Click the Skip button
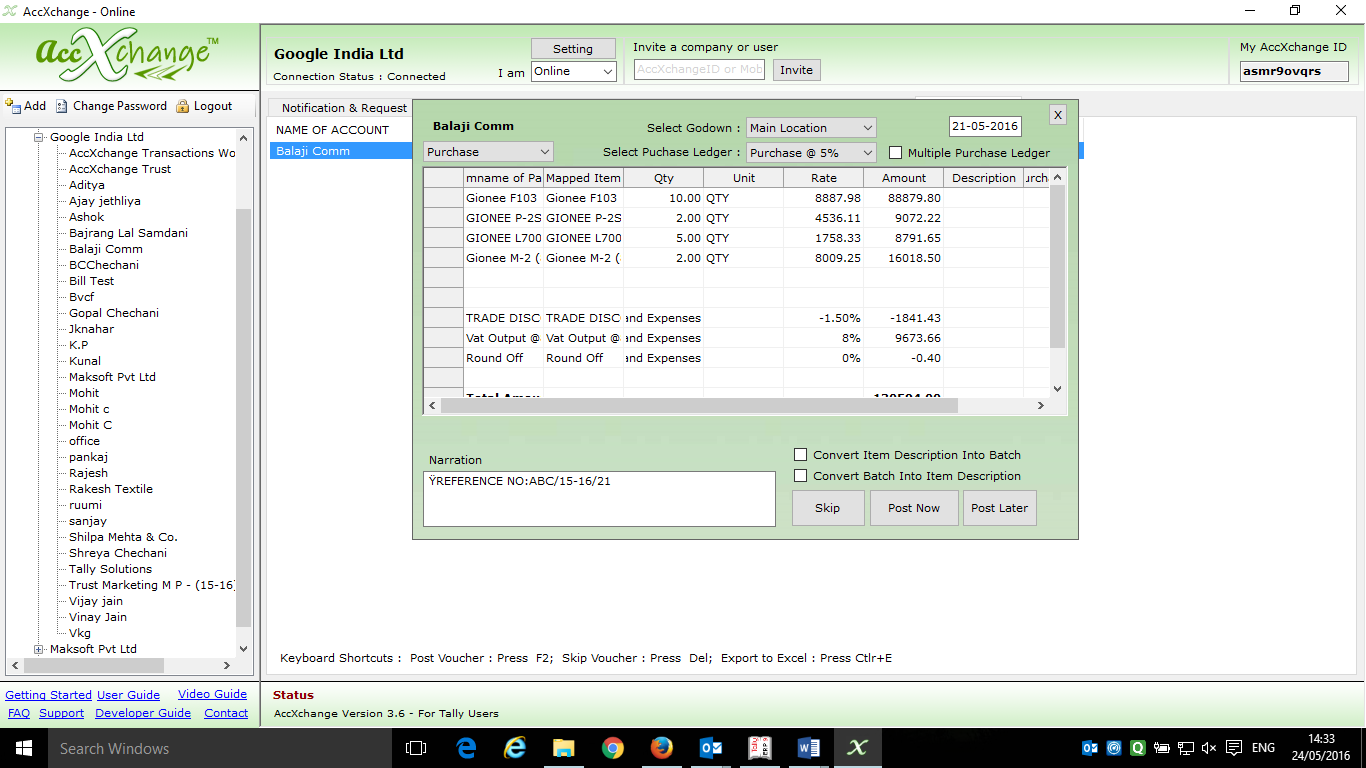 tap(828, 508)
